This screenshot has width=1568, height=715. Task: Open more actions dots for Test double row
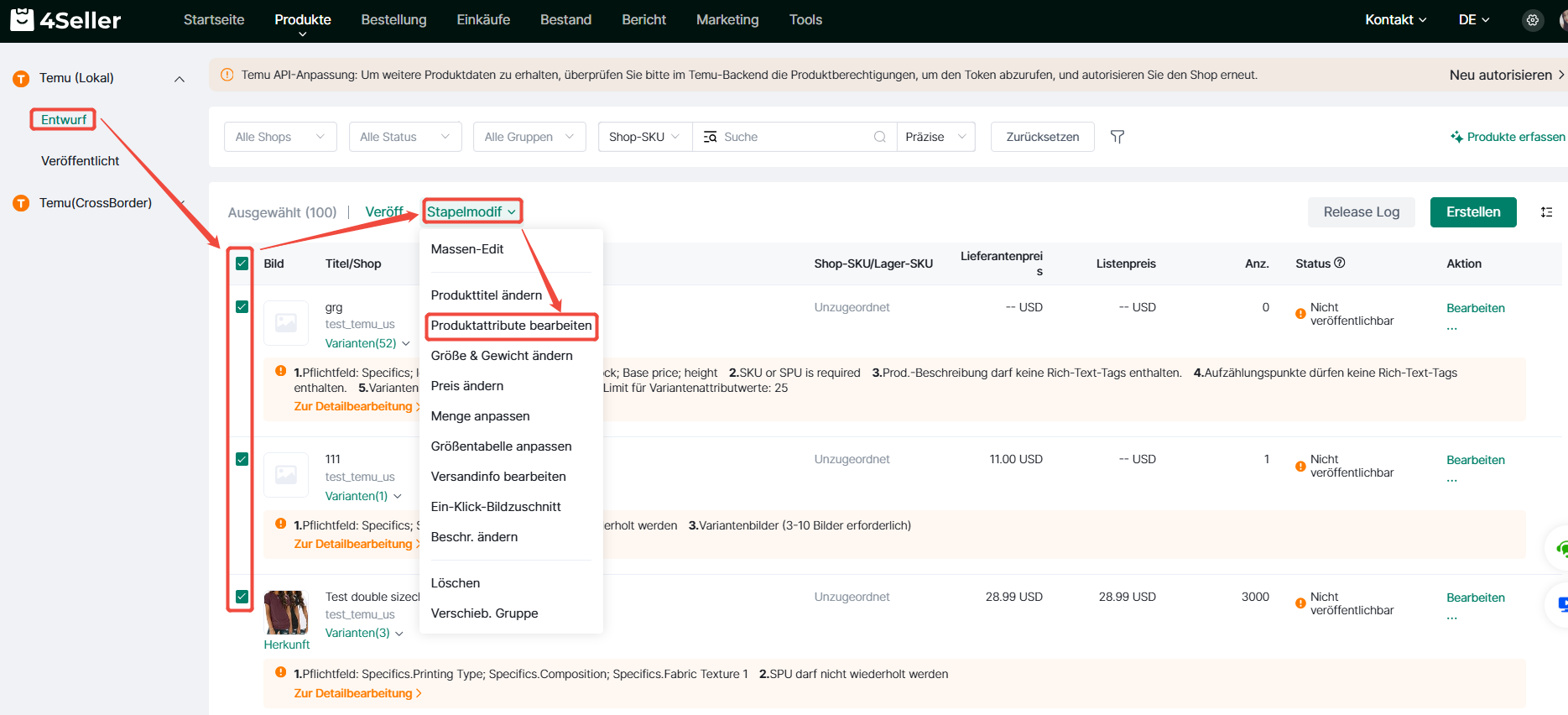pos(1452,618)
